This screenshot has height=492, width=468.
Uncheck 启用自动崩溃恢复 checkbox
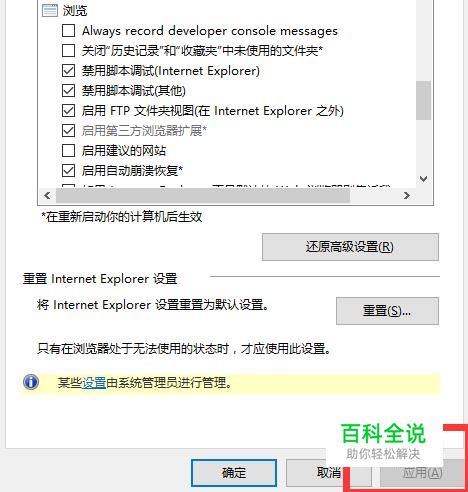coord(68,171)
